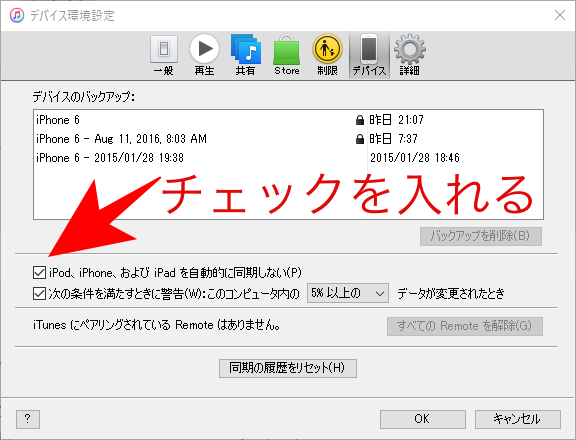Click the バックアップを削除(B) button
Viewport: 576px width, 440px height.
pos(480,236)
